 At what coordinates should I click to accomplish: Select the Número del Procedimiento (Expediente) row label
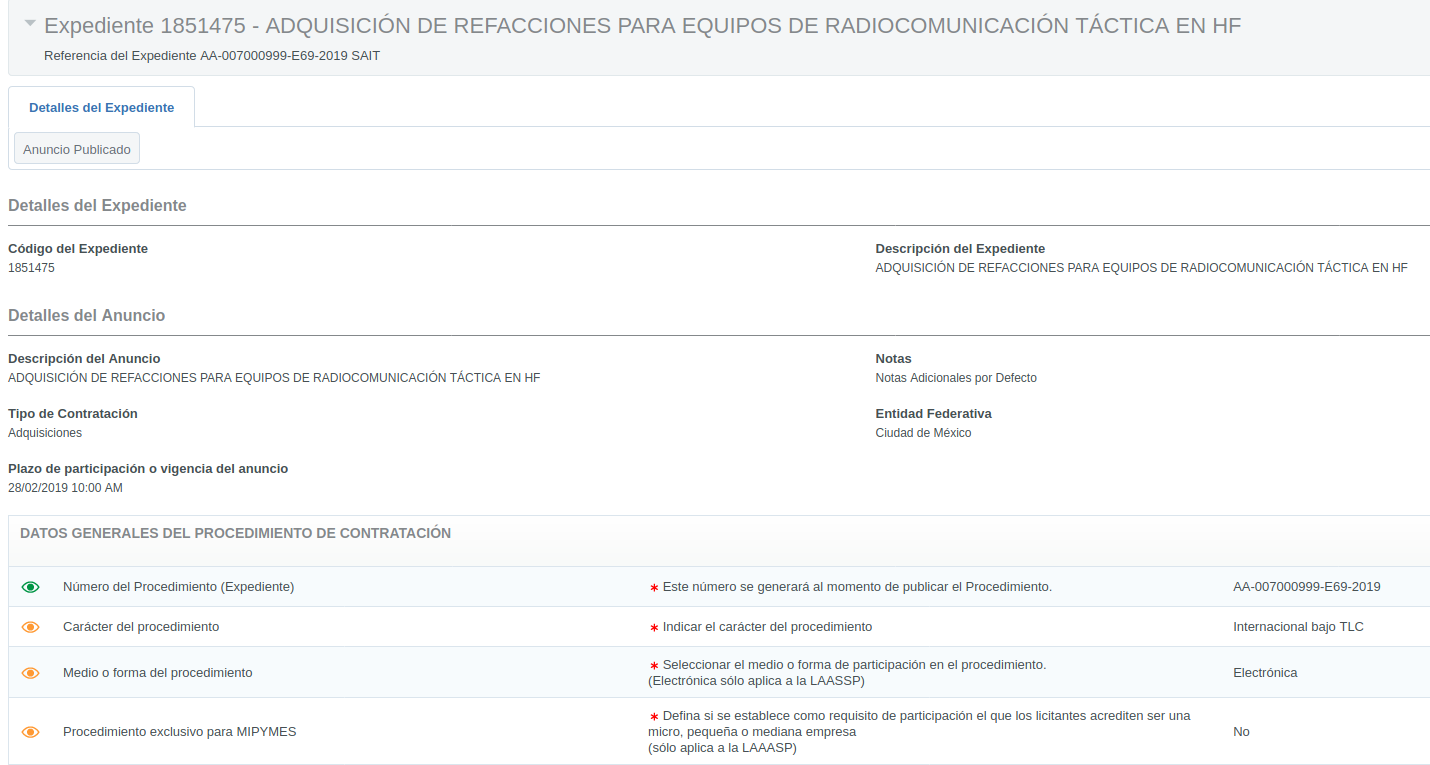pyautogui.click(x=178, y=587)
